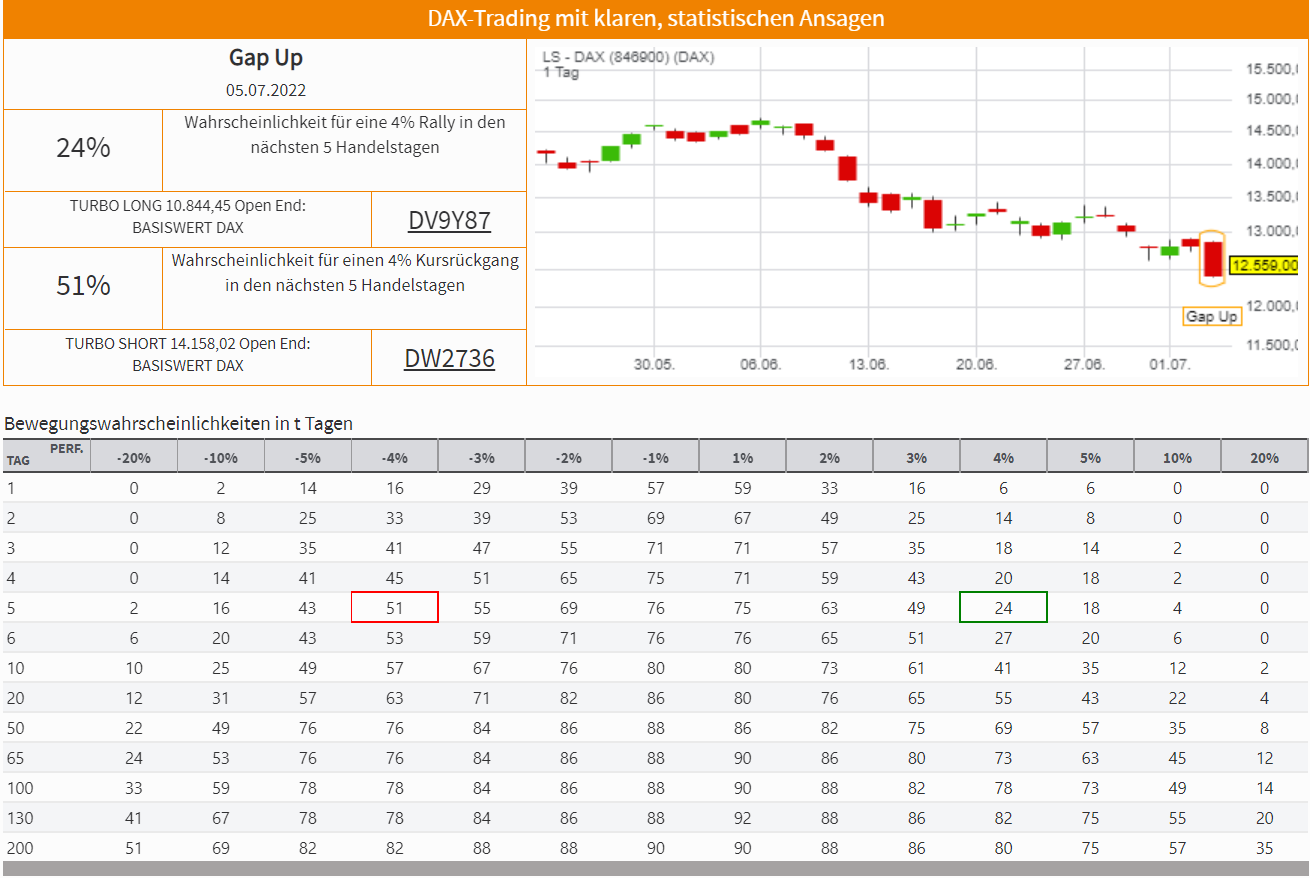Click the -10% column header
This screenshot has width=1310, height=878.
point(221,458)
